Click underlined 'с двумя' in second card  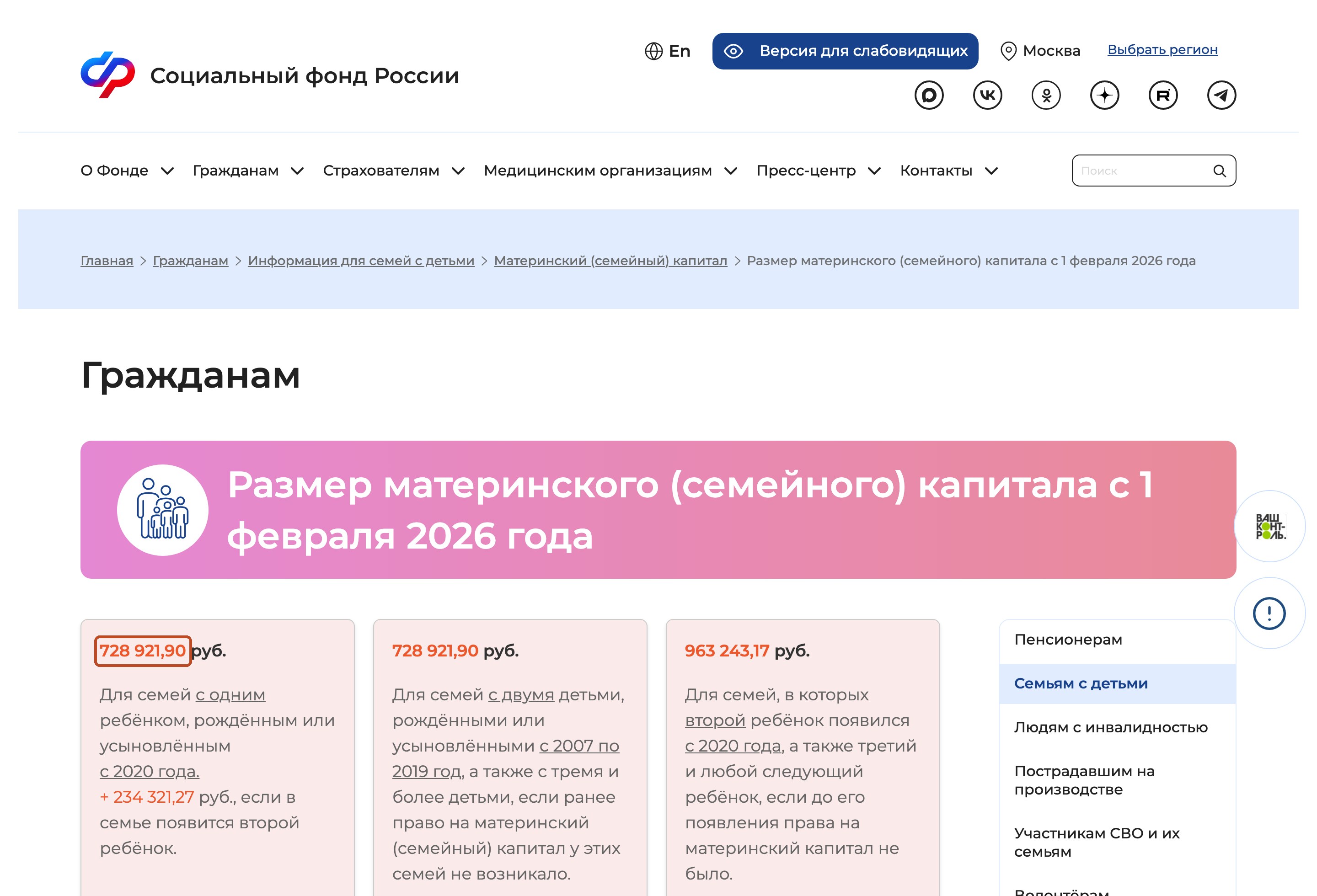[x=521, y=695]
